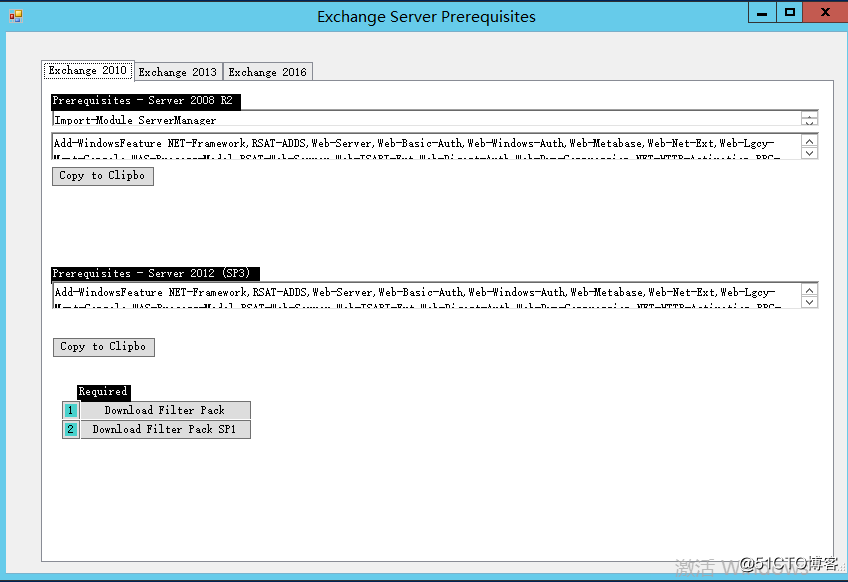The width and height of the screenshot is (848, 582).
Task: Click the down arrow of the Server 2012 command box
Action: 810,302
